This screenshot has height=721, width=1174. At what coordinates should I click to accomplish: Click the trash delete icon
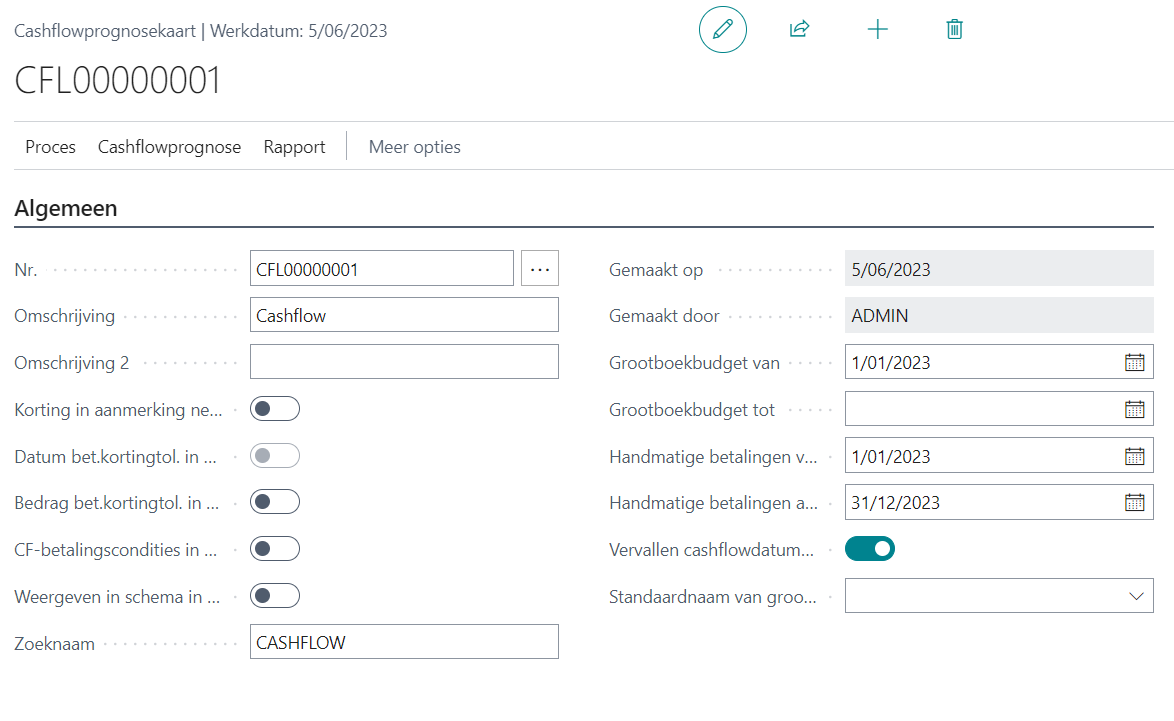pyautogui.click(x=954, y=30)
